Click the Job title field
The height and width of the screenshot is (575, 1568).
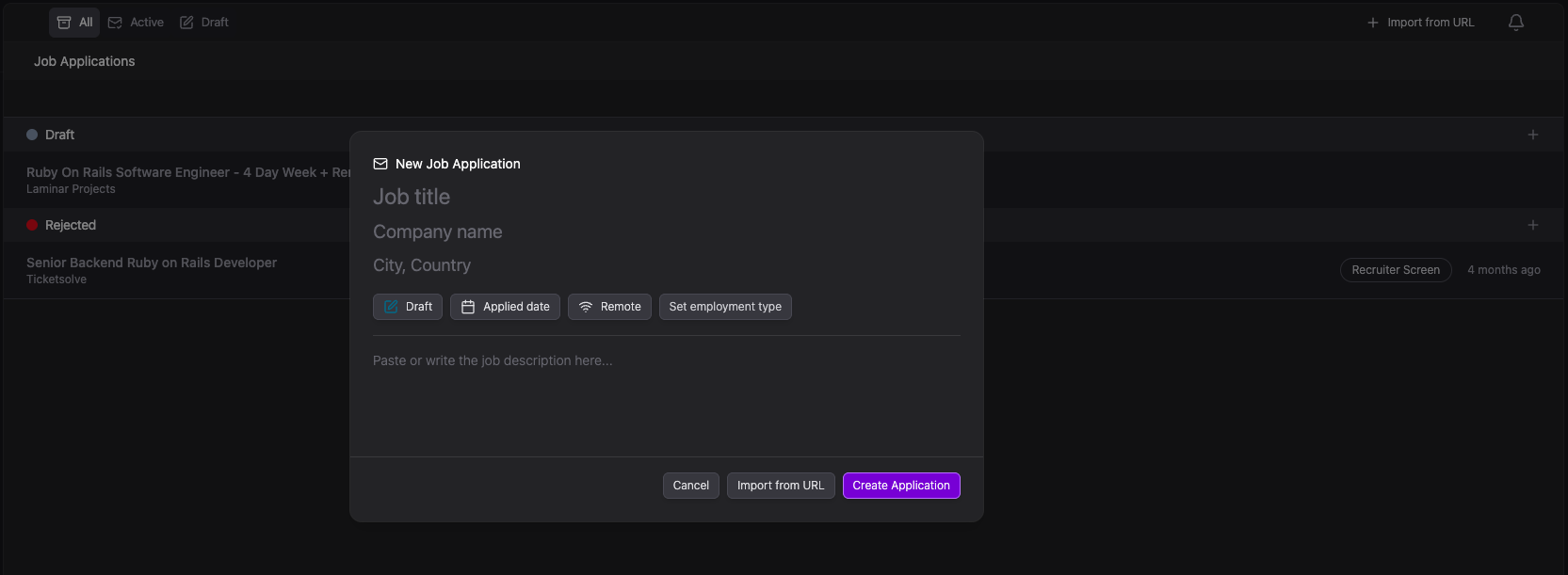pos(666,197)
